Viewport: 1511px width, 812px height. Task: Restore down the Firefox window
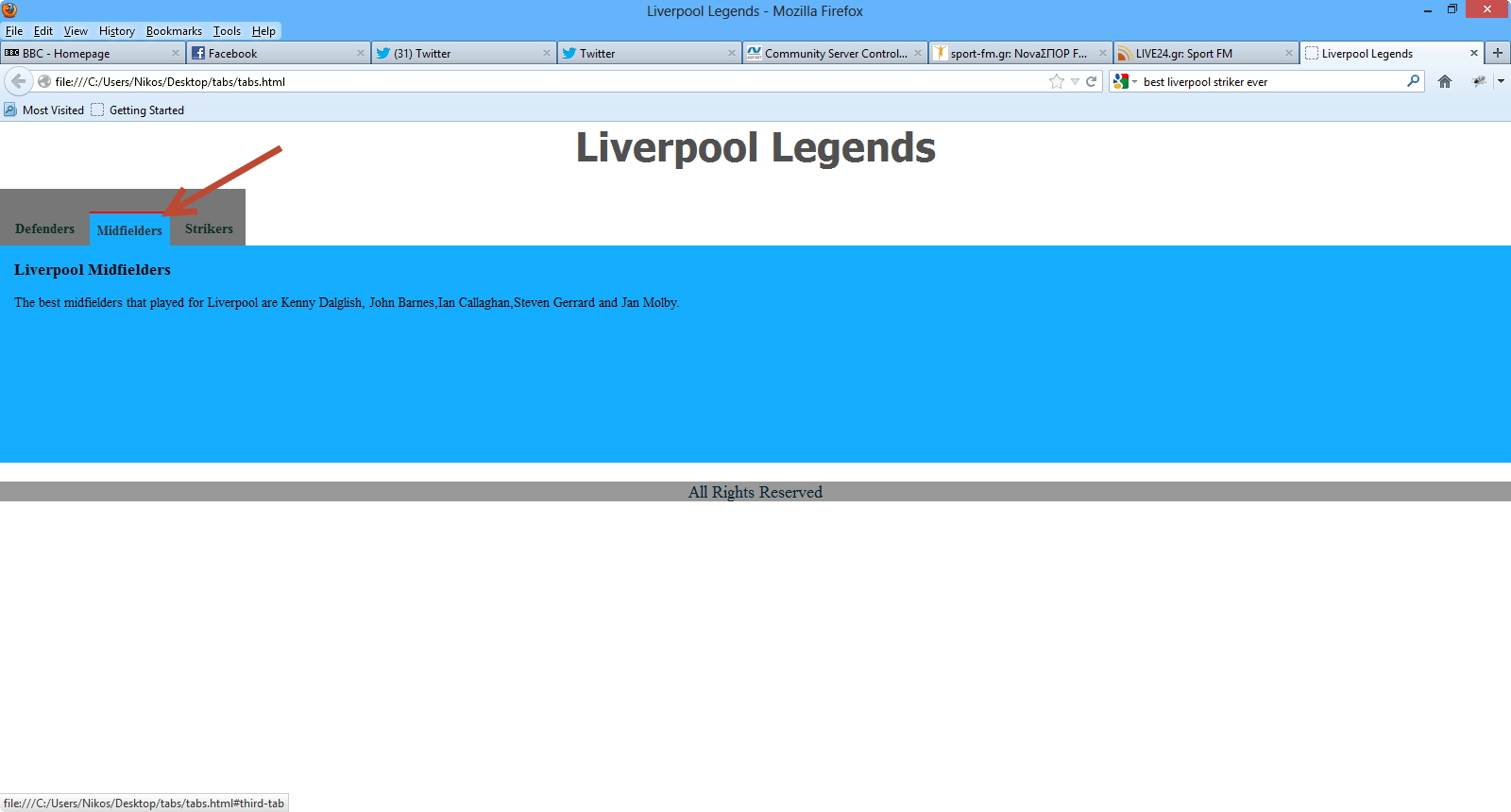coord(1452,9)
